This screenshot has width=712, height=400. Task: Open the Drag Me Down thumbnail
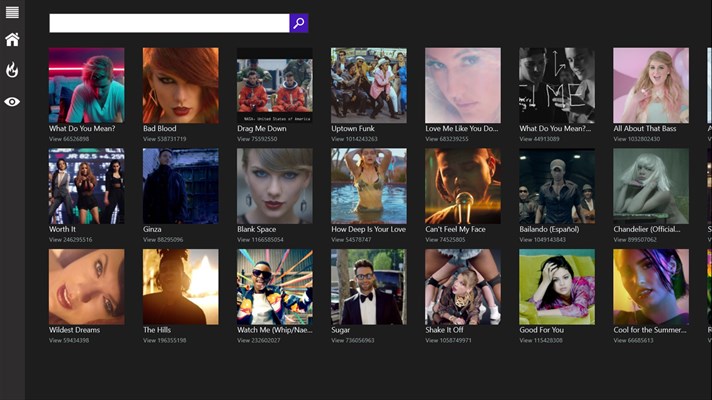[x=275, y=85]
